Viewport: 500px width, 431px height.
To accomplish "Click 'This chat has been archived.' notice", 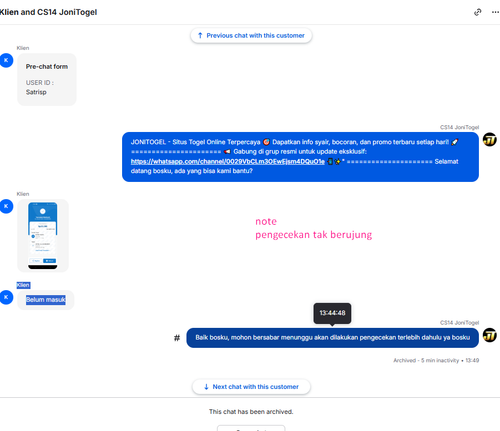I will (x=251, y=412).
